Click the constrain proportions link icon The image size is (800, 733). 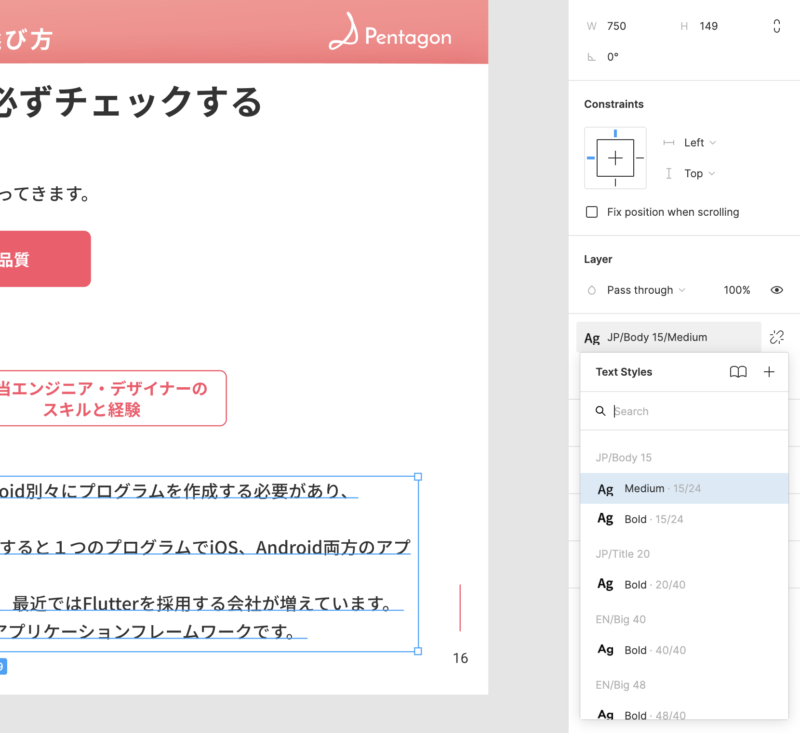[x=777, y=27]
